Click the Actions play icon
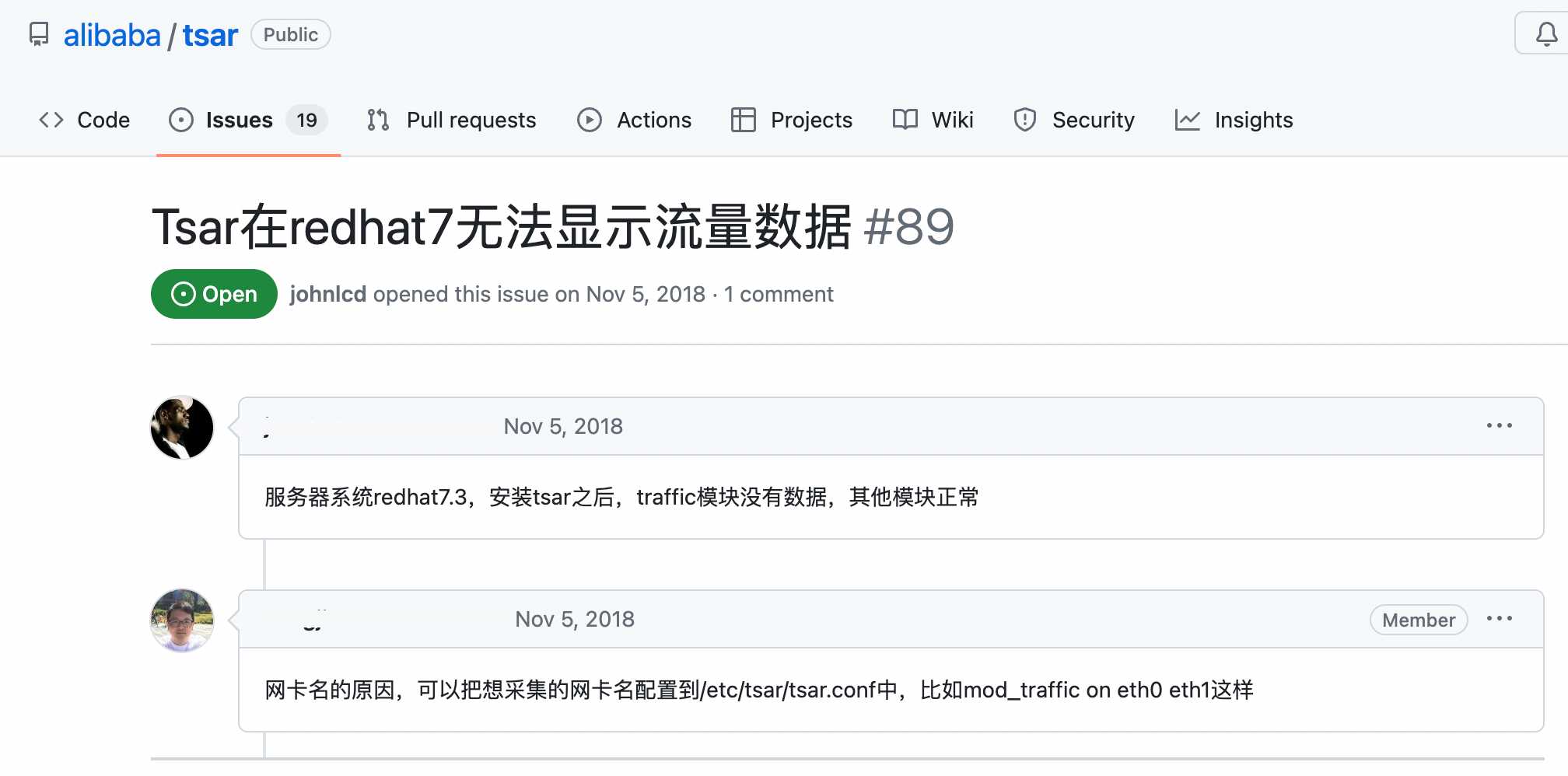The height and width of the screenshot is (776, 1568). (590, 120)
